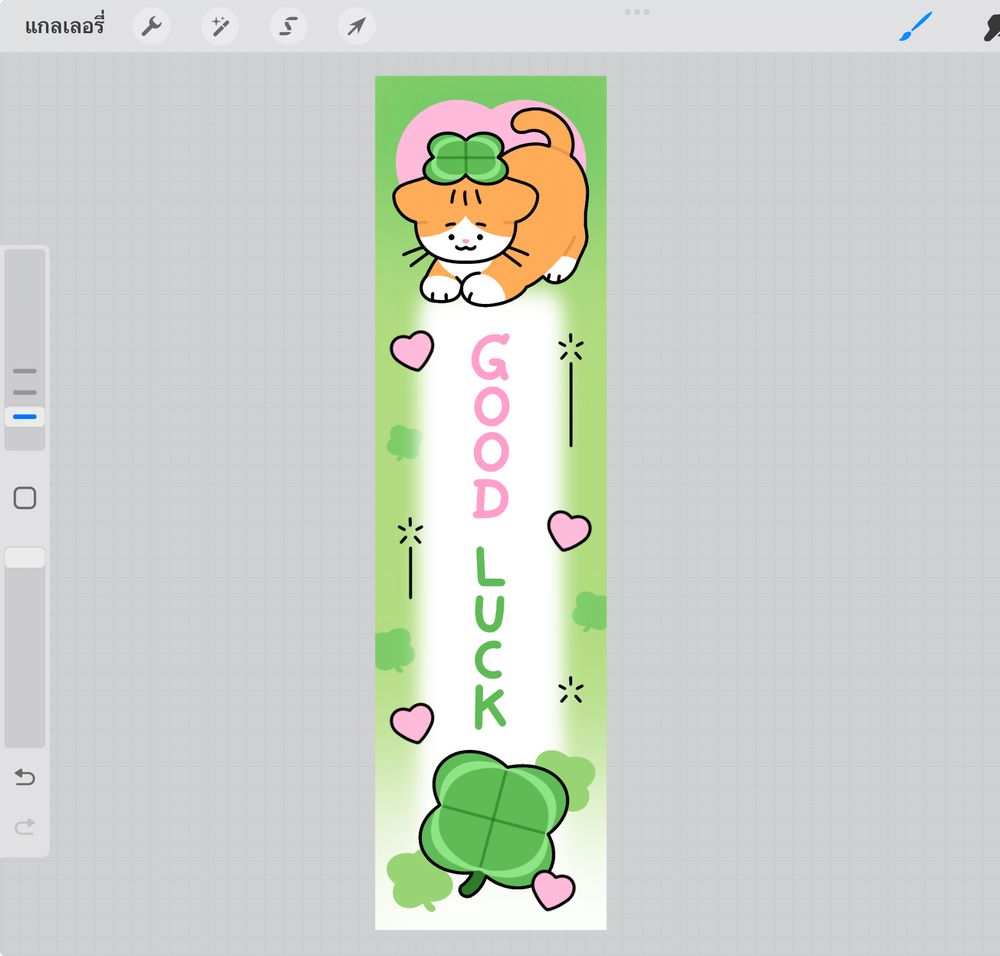
Task: Tap the square Modify button on sidebar
Action: pyautogui.click(x=25, y=497)
